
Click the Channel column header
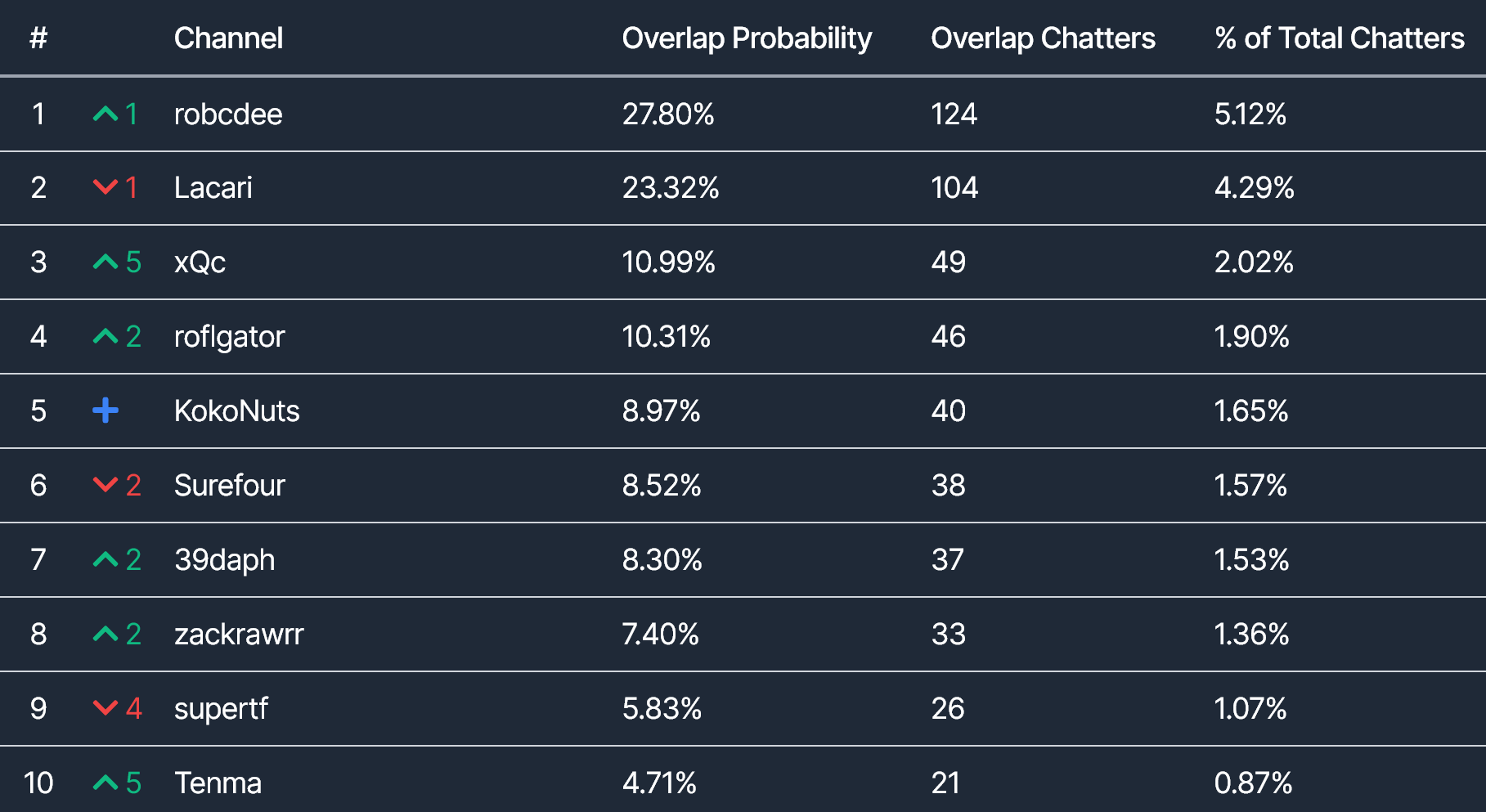(x=228, y=38)
